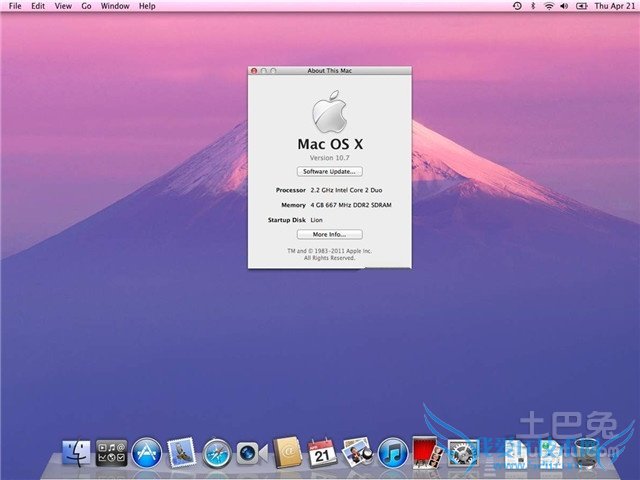Screen dimensions: 640x480
Task: Open the Trash in the dock
Action: pyautogui.click(x=587, y=453)
